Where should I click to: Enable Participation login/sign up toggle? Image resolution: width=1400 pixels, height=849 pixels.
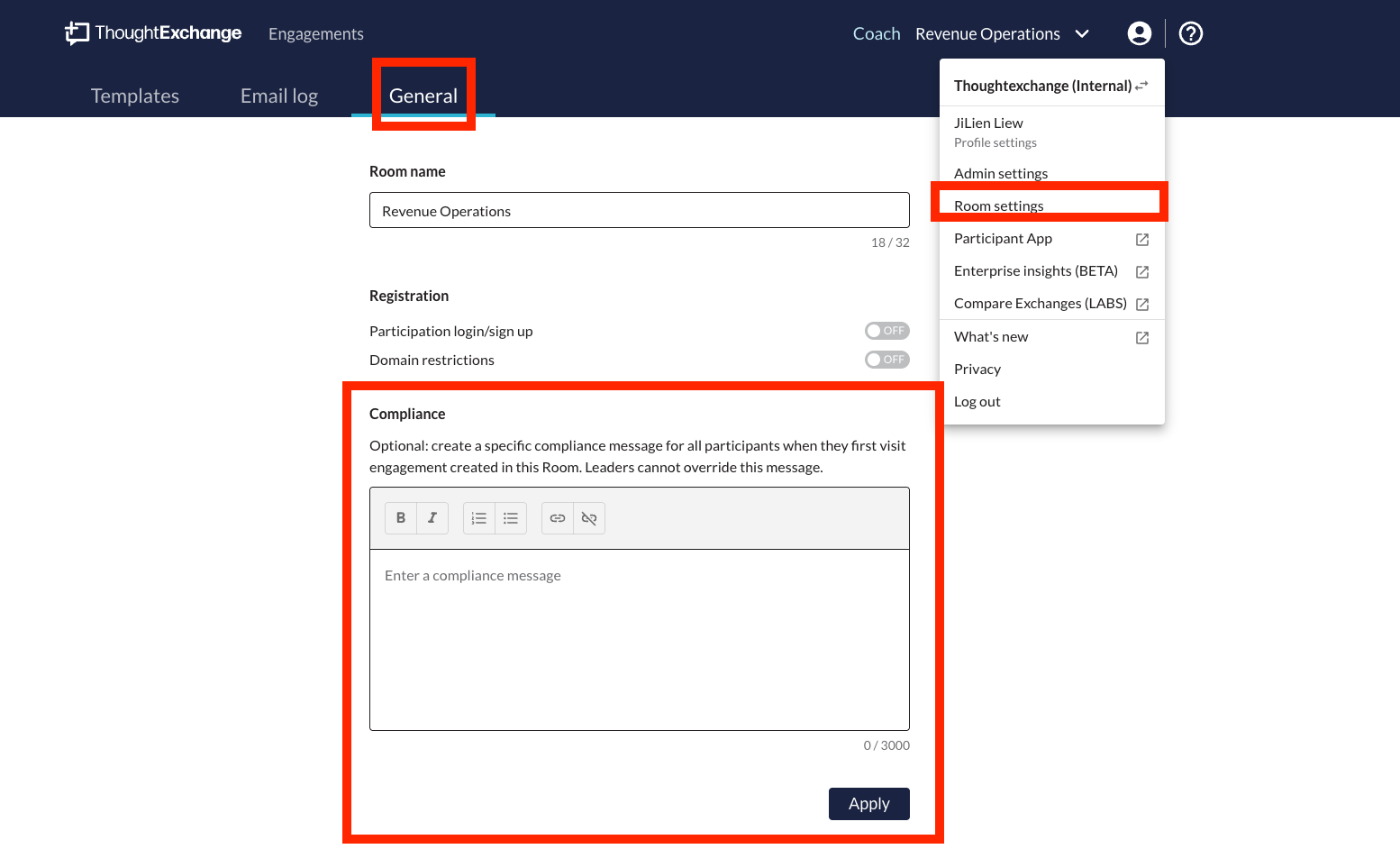tap(887, 331)
